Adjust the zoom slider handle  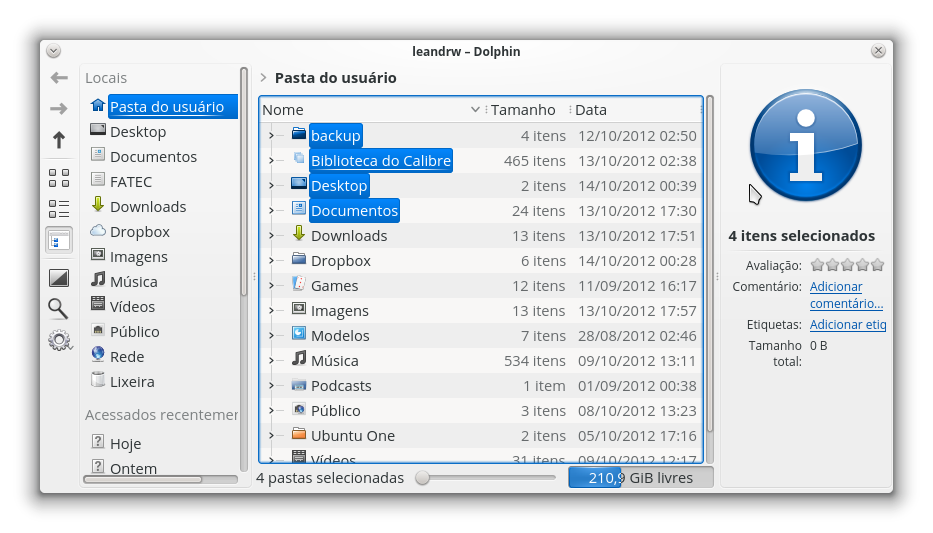[422, 478]
